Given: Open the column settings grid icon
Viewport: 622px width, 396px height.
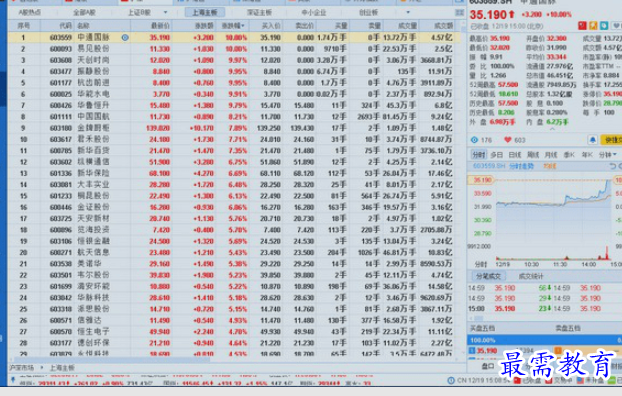Looking at the screenshot, I should 459,13.
